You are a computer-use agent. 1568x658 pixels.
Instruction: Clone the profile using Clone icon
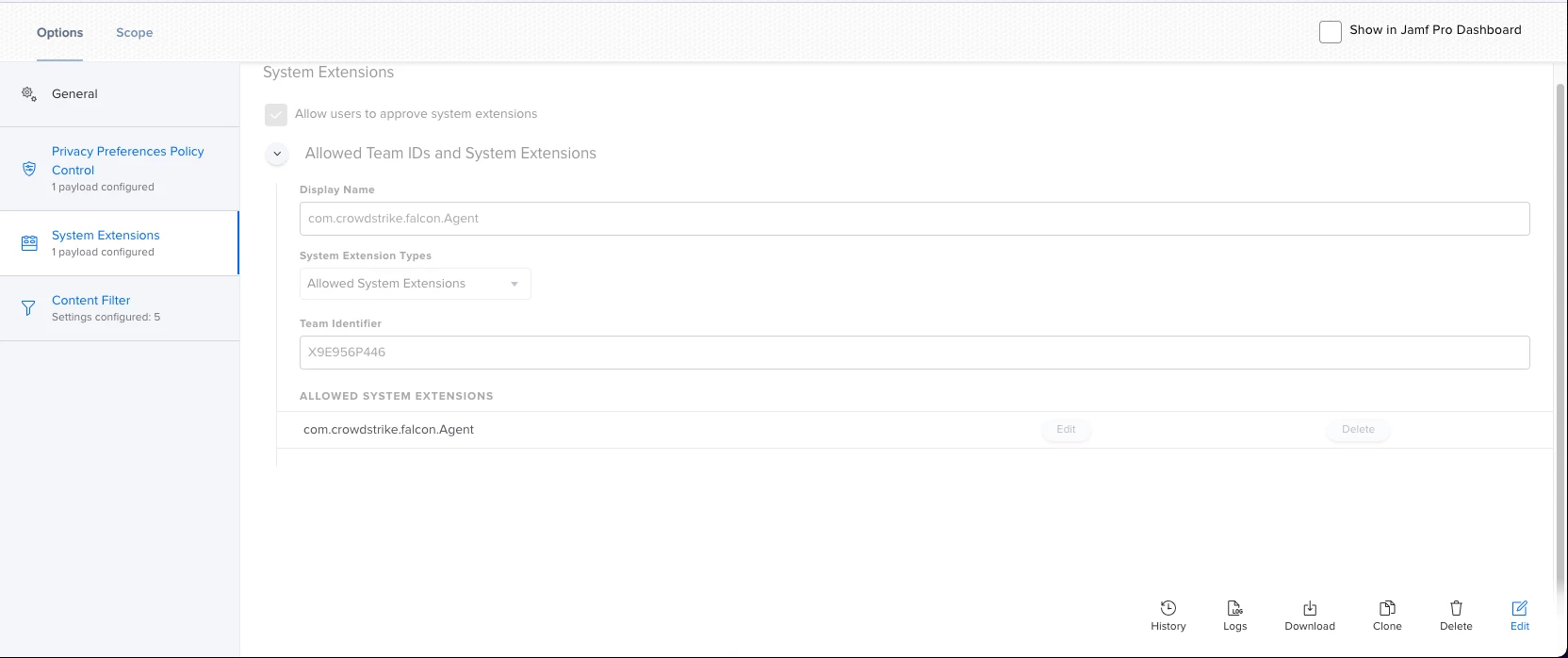(1387, 608)
